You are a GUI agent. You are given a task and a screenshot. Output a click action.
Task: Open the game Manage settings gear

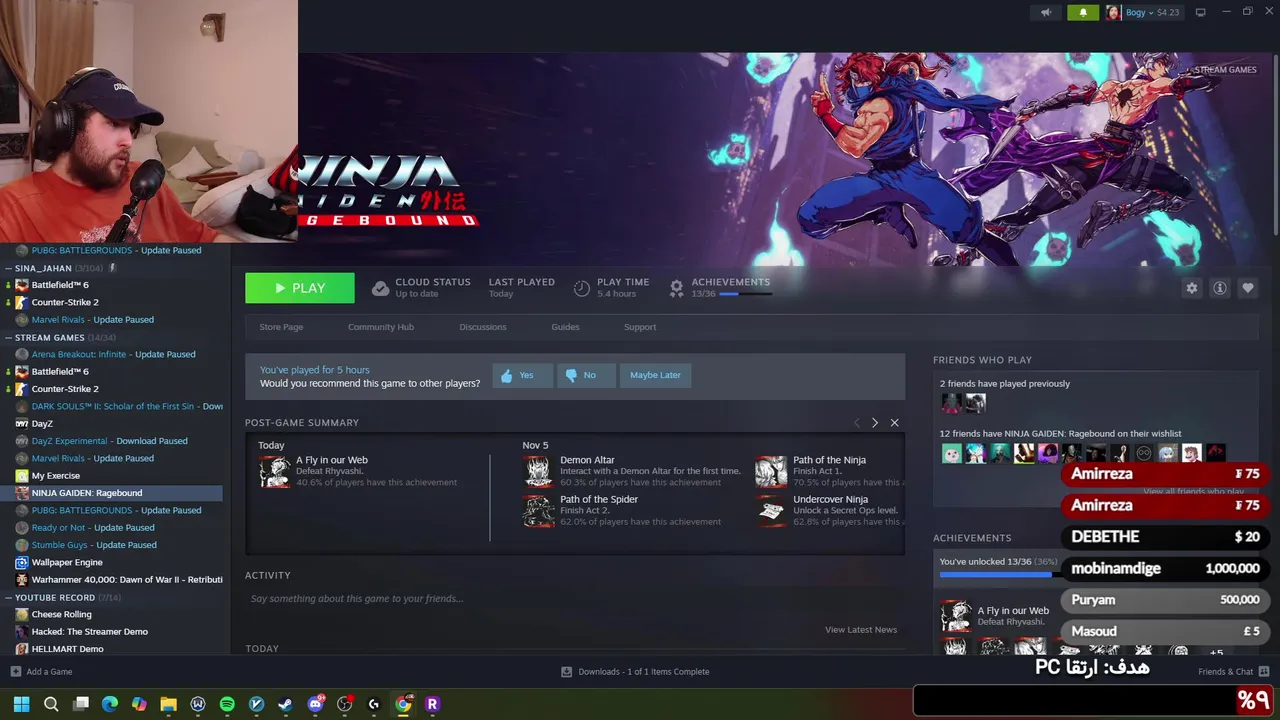click(x=1191, y=288)
